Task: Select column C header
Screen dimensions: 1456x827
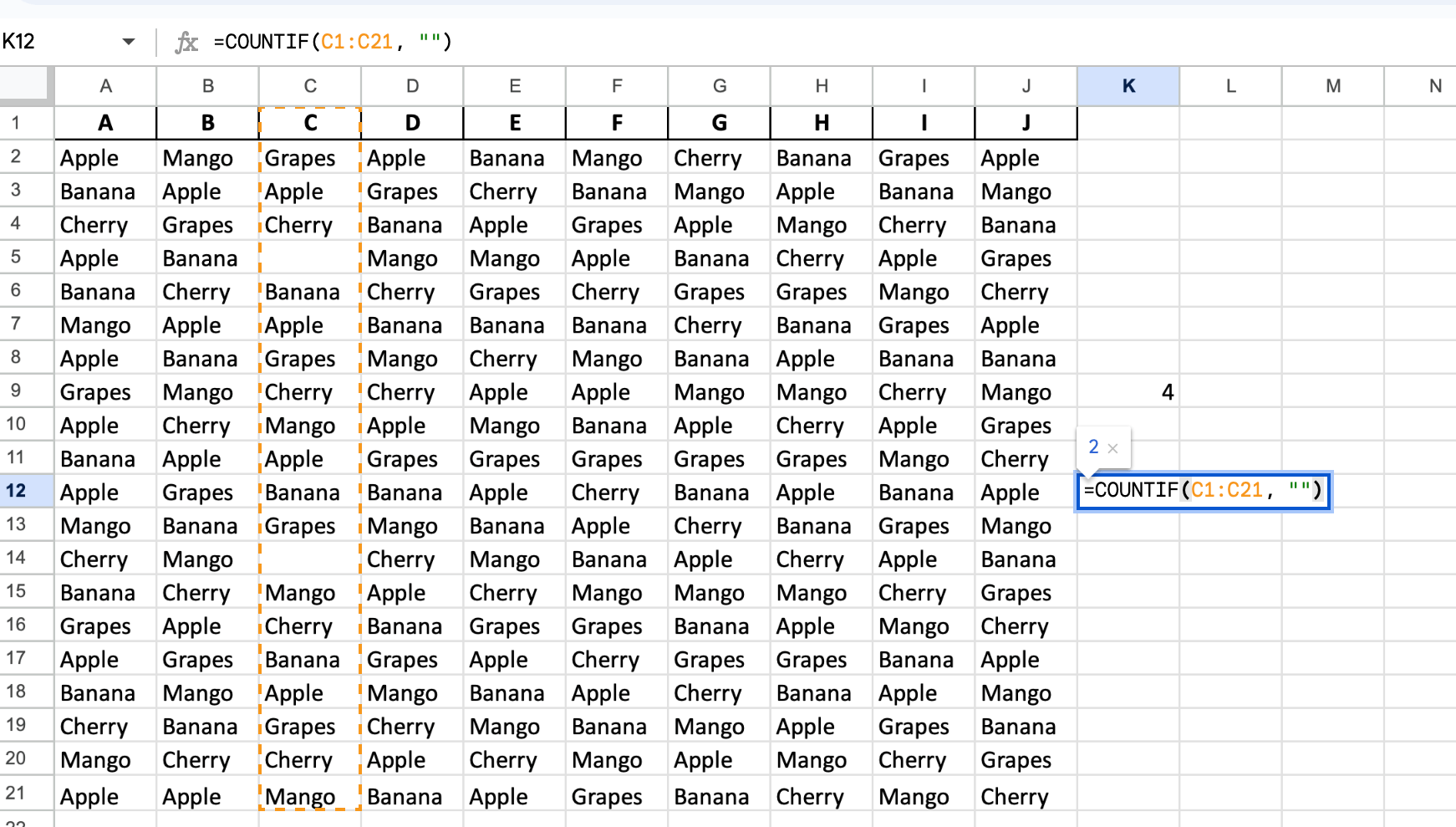Action: pos(310,86)
